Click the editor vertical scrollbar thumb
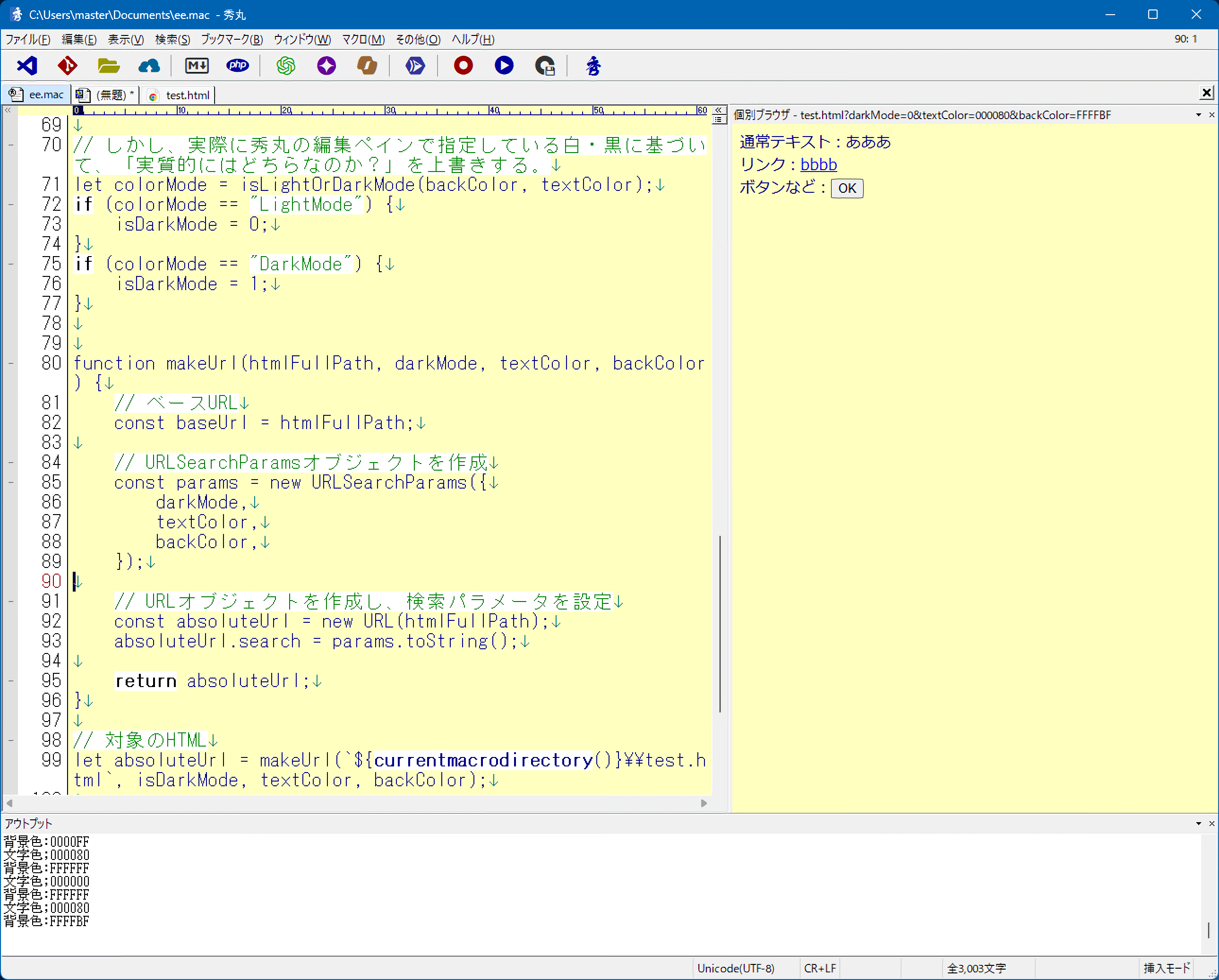 720,623
